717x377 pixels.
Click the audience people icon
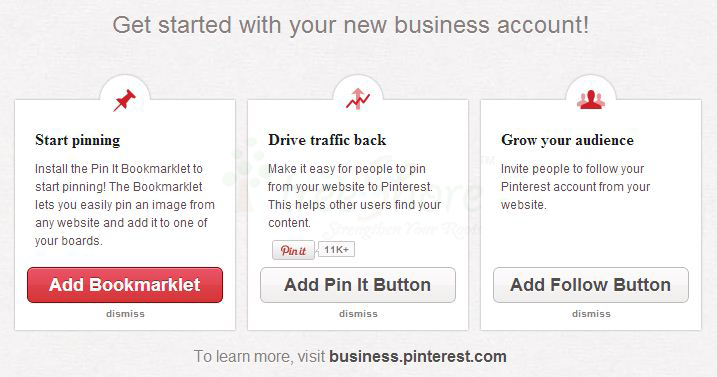[591, 100]
